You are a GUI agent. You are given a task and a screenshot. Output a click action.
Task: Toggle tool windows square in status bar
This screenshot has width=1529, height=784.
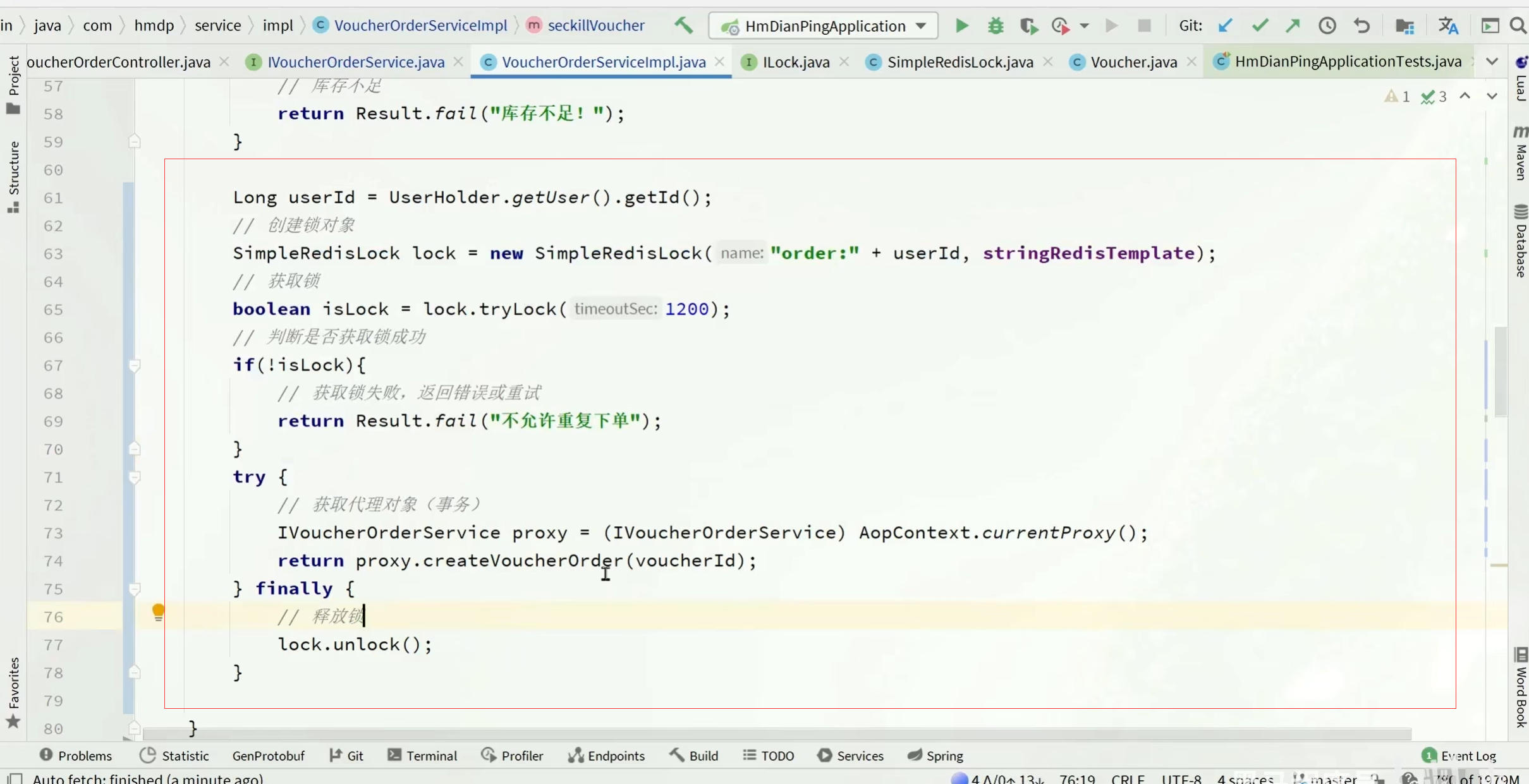click(15, 778)
